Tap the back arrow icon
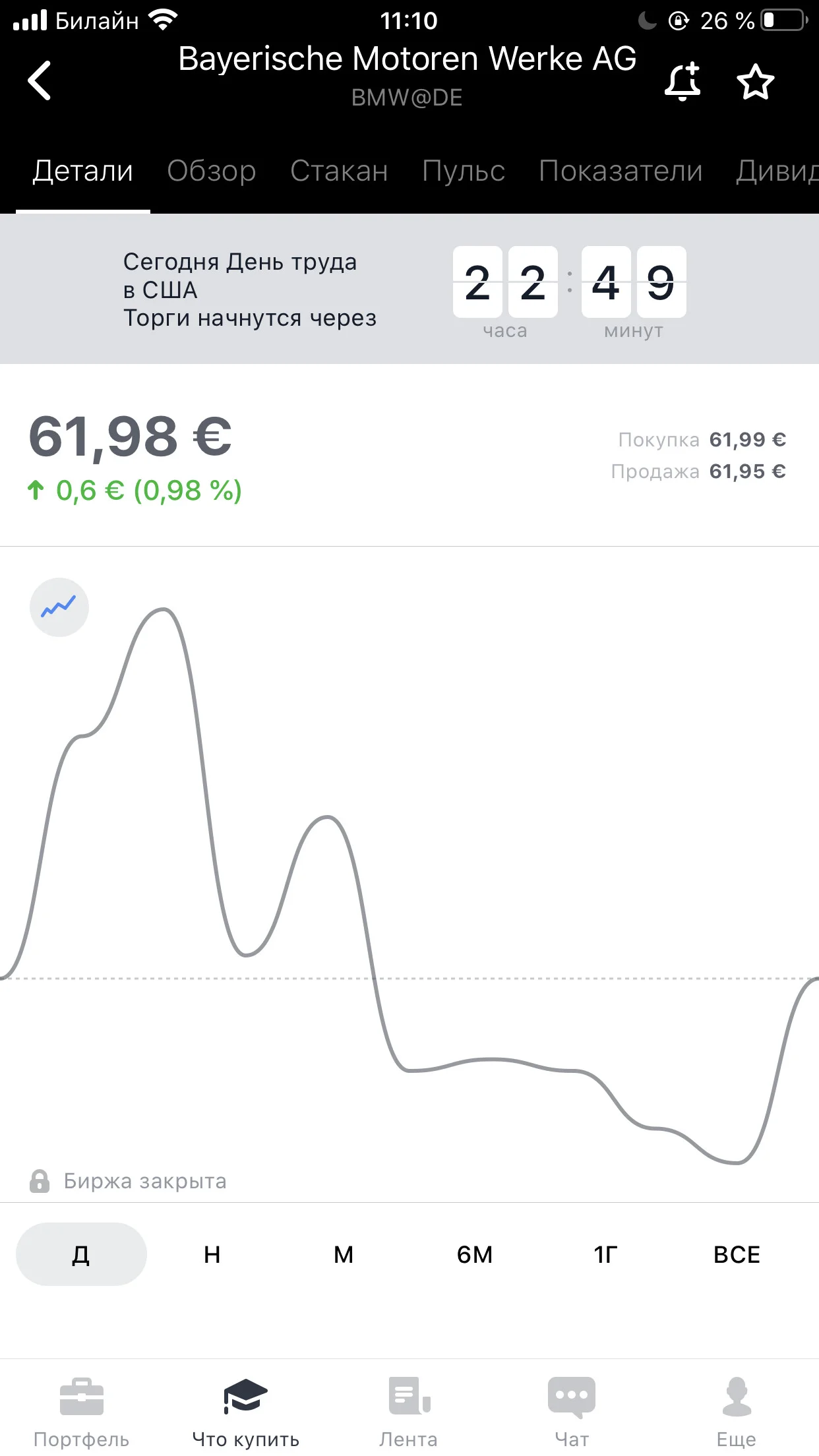819x1456 pixels. [40, 80]
